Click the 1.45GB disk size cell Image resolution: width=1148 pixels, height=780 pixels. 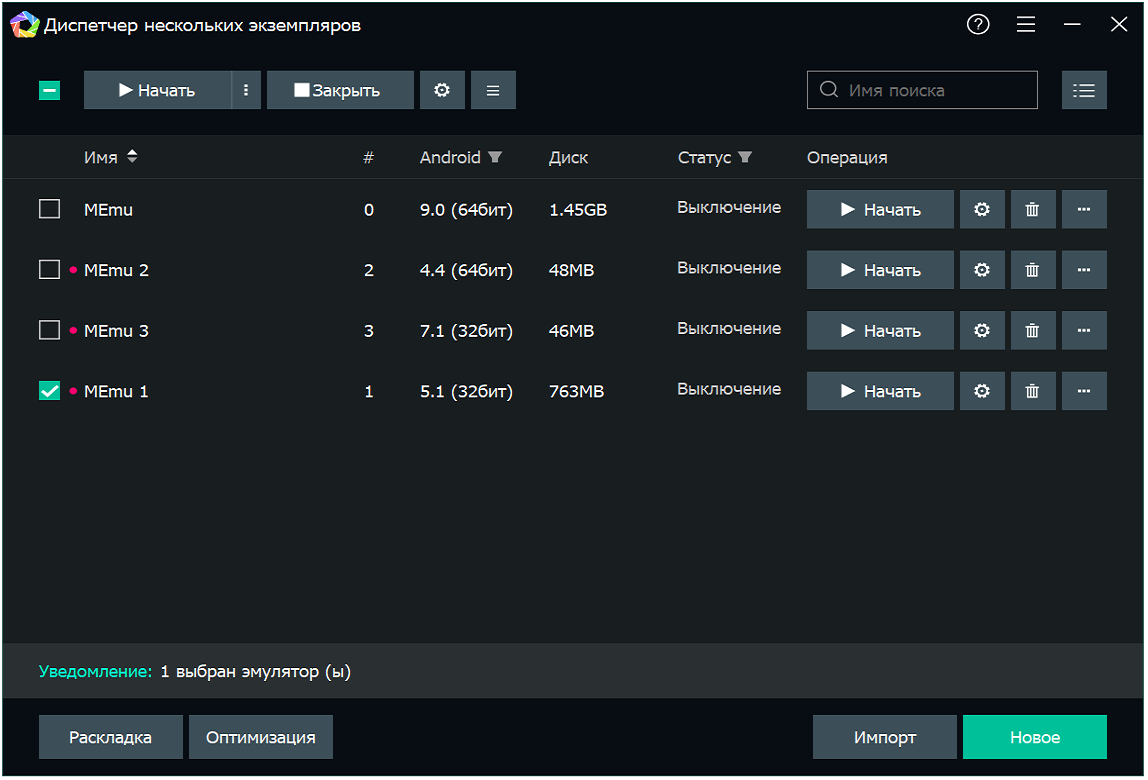[578, 210]
